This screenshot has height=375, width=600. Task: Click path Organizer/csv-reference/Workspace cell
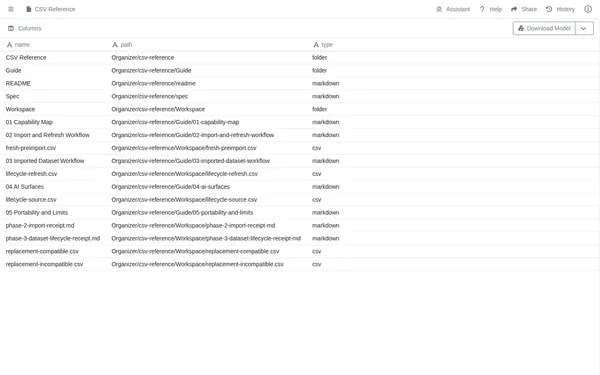pyautogui.click(x=158, y=109)
